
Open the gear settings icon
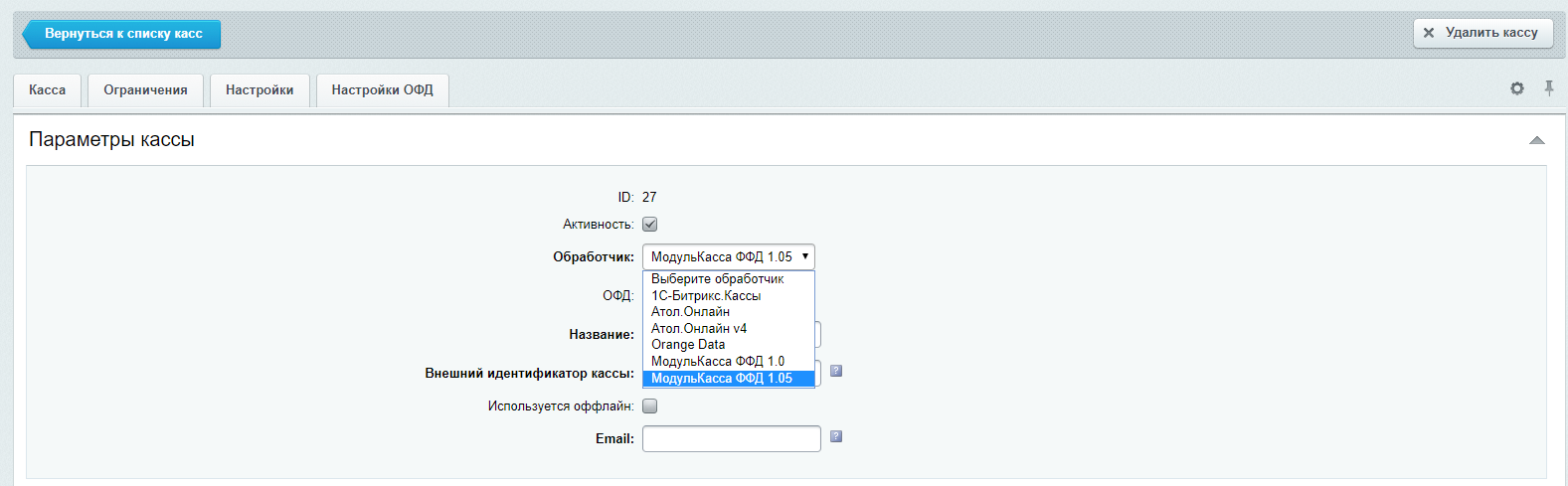[x=1516, y=88]
